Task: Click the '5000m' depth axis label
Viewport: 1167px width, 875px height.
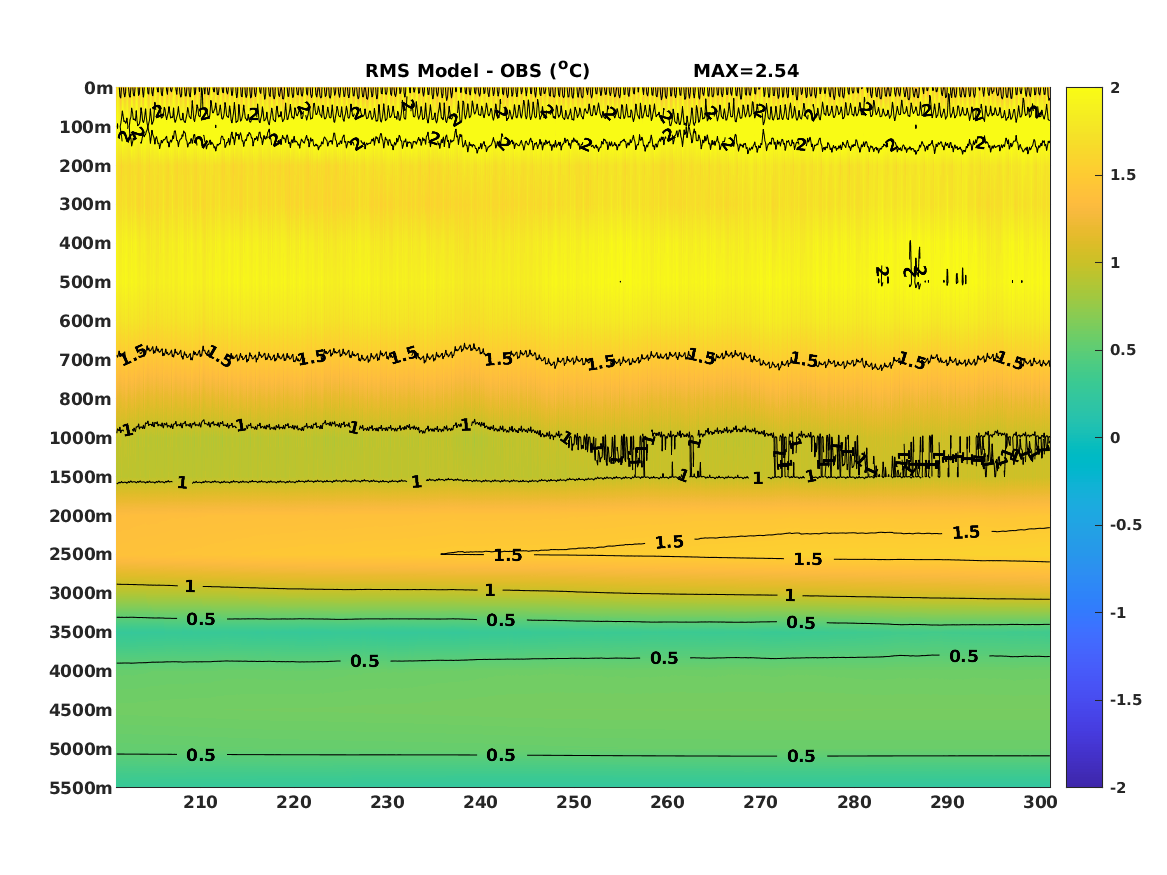Action: tap(81, 749)
